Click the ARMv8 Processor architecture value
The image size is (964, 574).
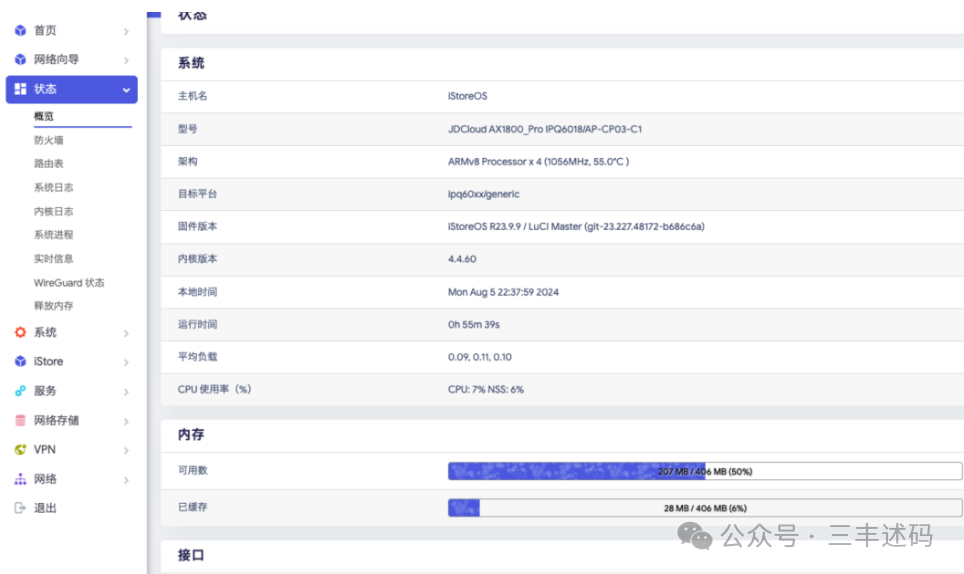pyautogui.click(x=539, y=162)
